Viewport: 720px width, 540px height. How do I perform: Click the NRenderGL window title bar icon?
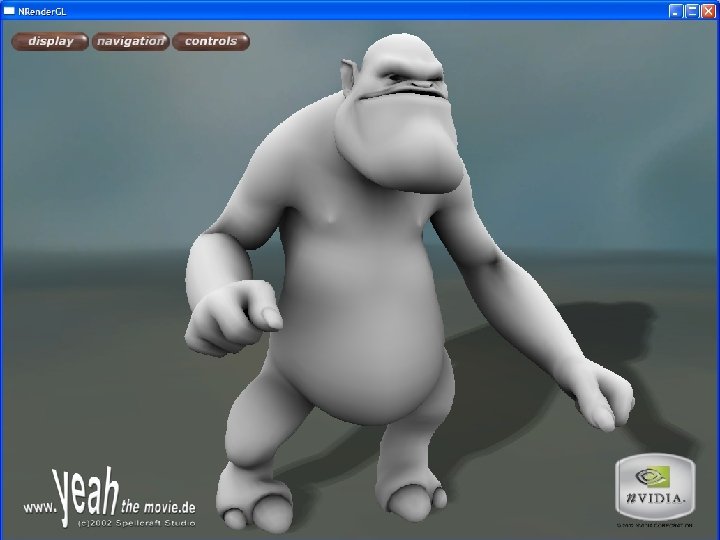(9, 11)
